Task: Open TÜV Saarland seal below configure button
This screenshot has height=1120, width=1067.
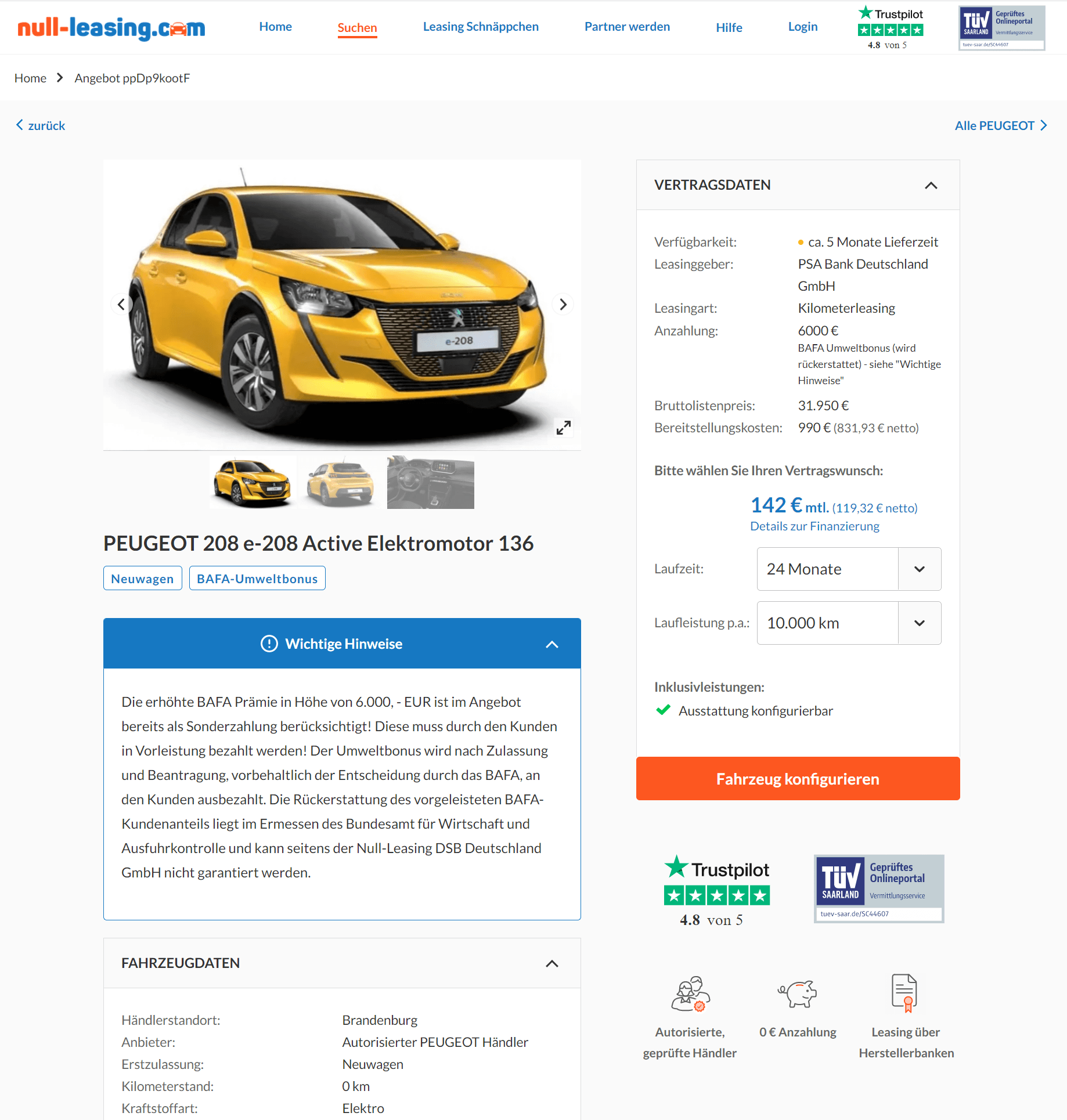Action: (879, 888)
